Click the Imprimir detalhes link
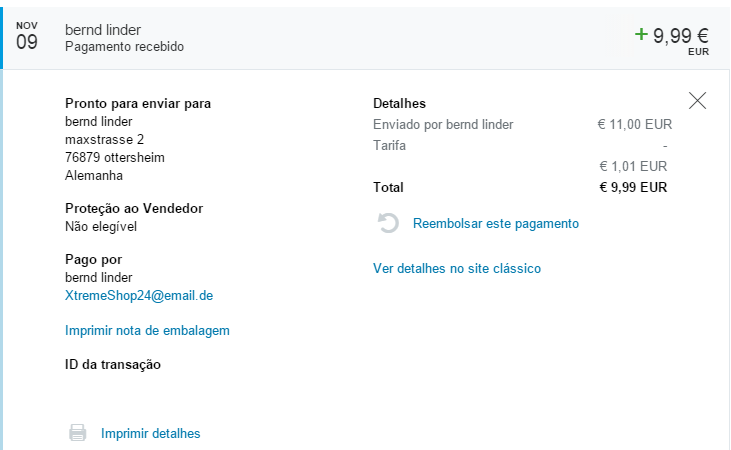This screenshot has height=450, width=731. (x=150, y=433)
